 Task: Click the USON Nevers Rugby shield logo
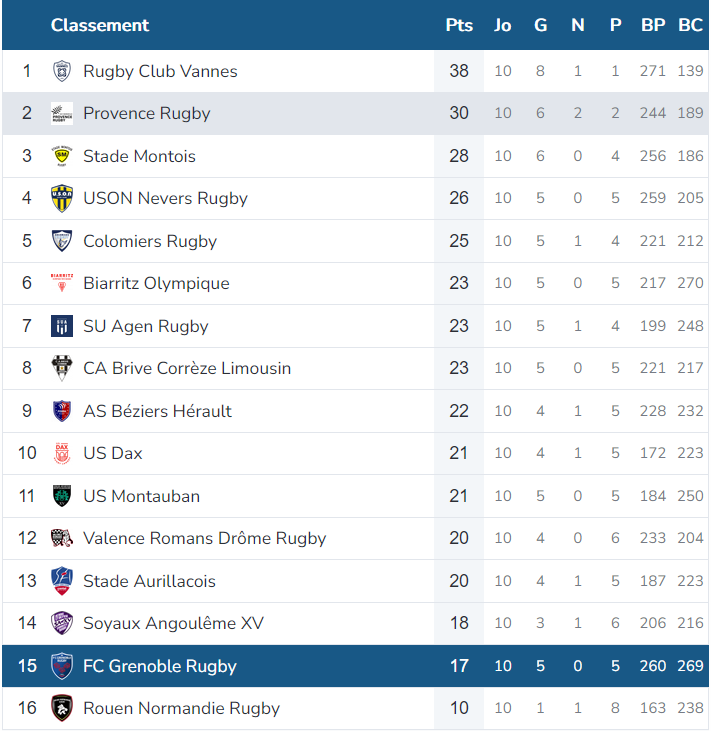62,198
